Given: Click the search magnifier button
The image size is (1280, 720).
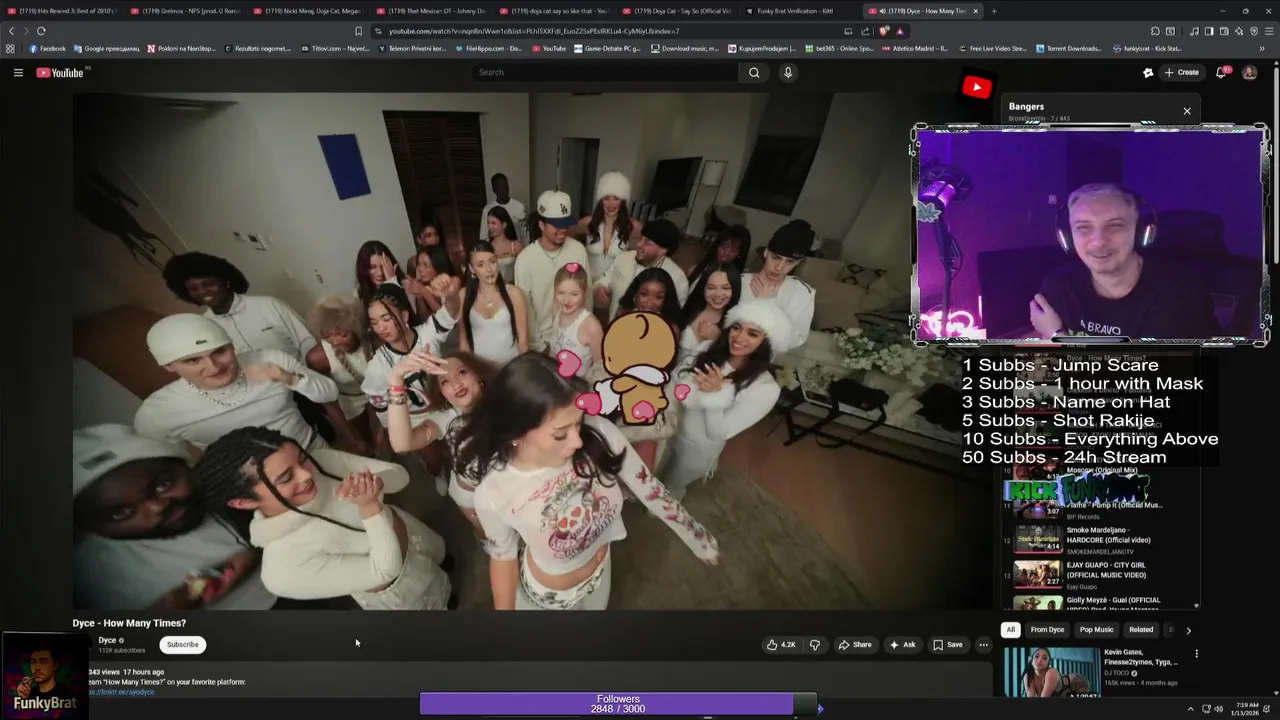Looking at the screenshot, I should (x=754, y=72).
